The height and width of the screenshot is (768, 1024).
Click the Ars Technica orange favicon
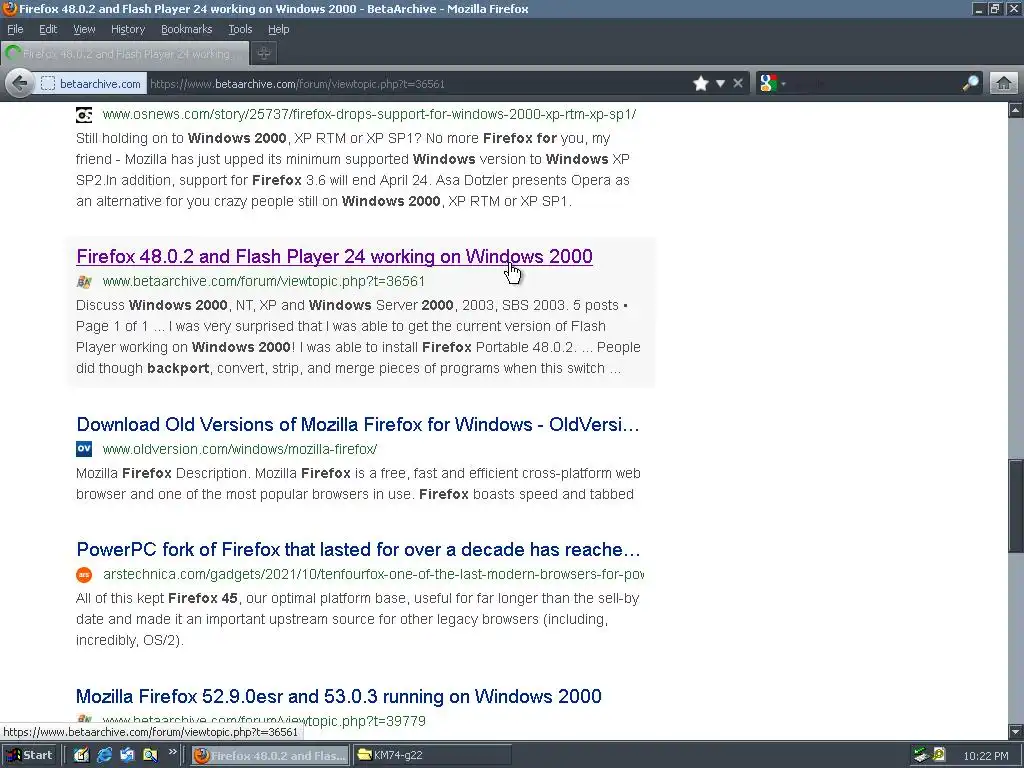pyautogui.click(x=84, y=575)
